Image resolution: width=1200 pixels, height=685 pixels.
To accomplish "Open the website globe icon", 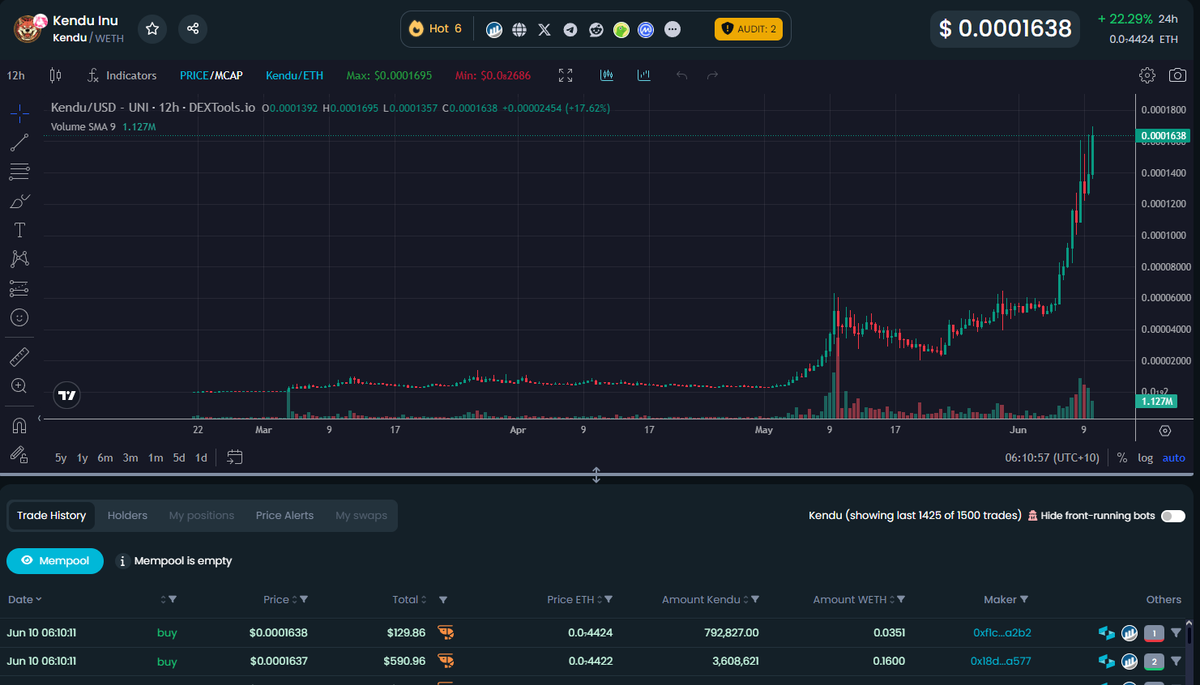I will (519, 30).
